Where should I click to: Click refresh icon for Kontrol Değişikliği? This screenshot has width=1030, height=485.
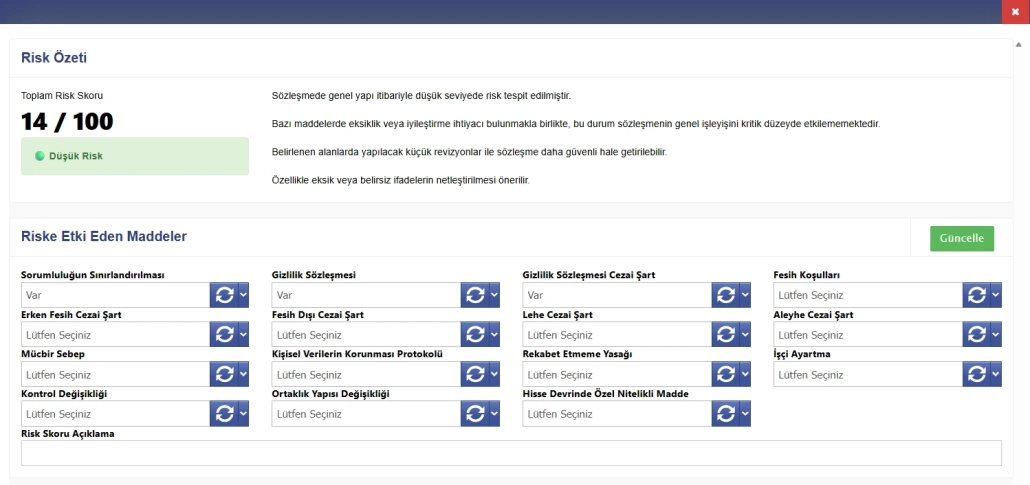coord(224,414)
